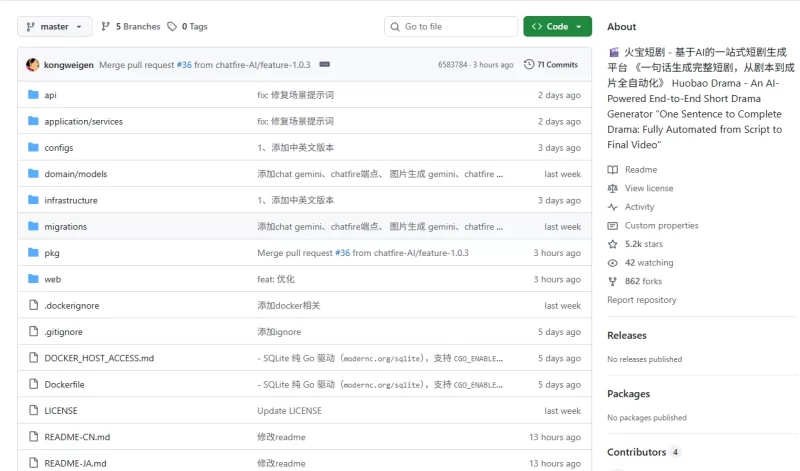Open the pkg folder
800x471 pixels.
(52, 253)
